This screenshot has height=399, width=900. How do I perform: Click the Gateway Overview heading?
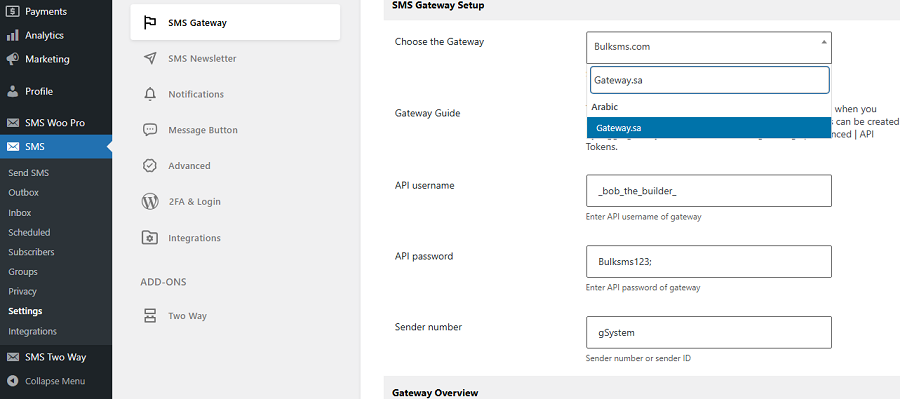(435, 393)
